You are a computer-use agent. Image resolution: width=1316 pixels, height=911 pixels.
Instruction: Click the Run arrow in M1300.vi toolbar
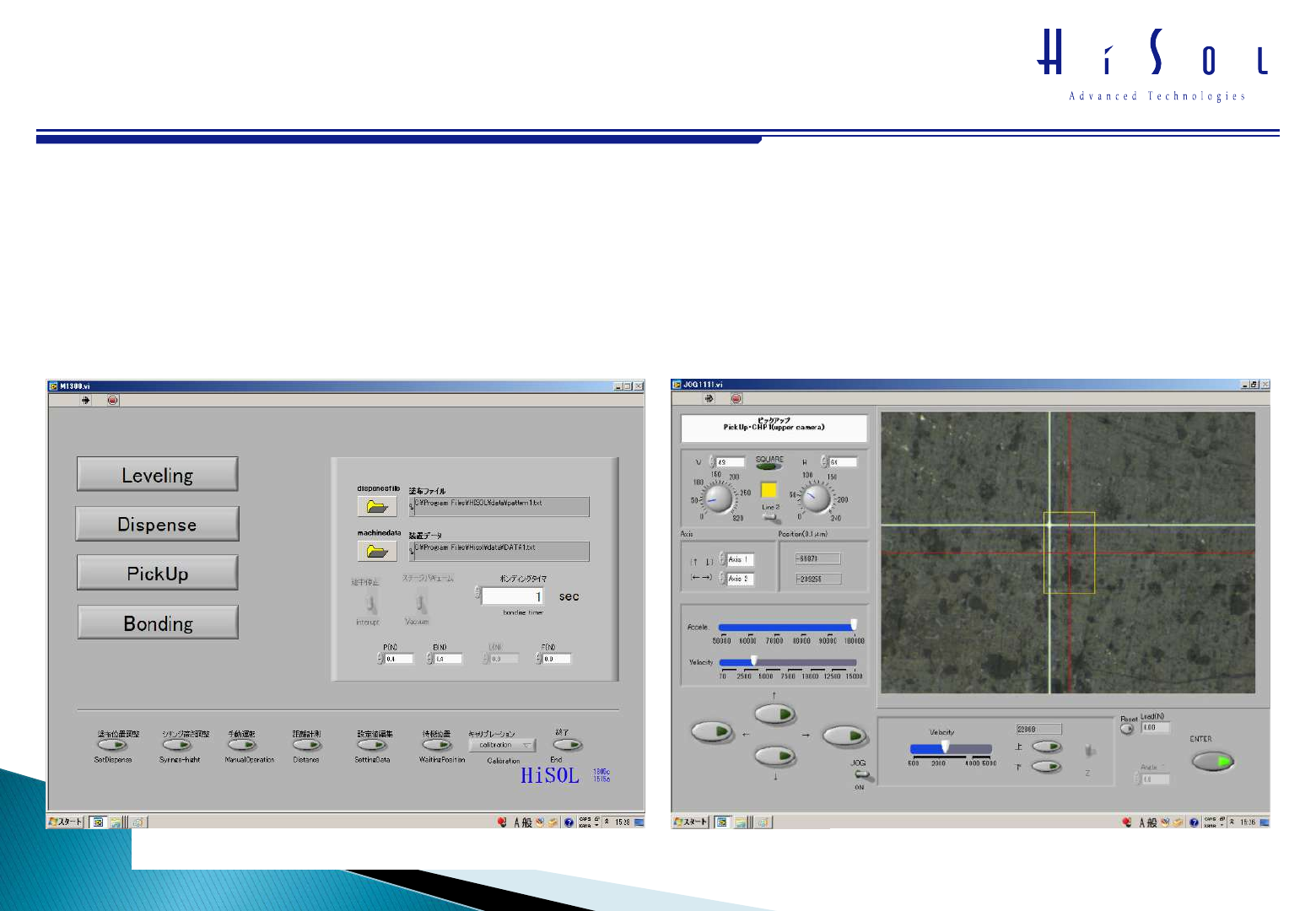pos(85,400)
